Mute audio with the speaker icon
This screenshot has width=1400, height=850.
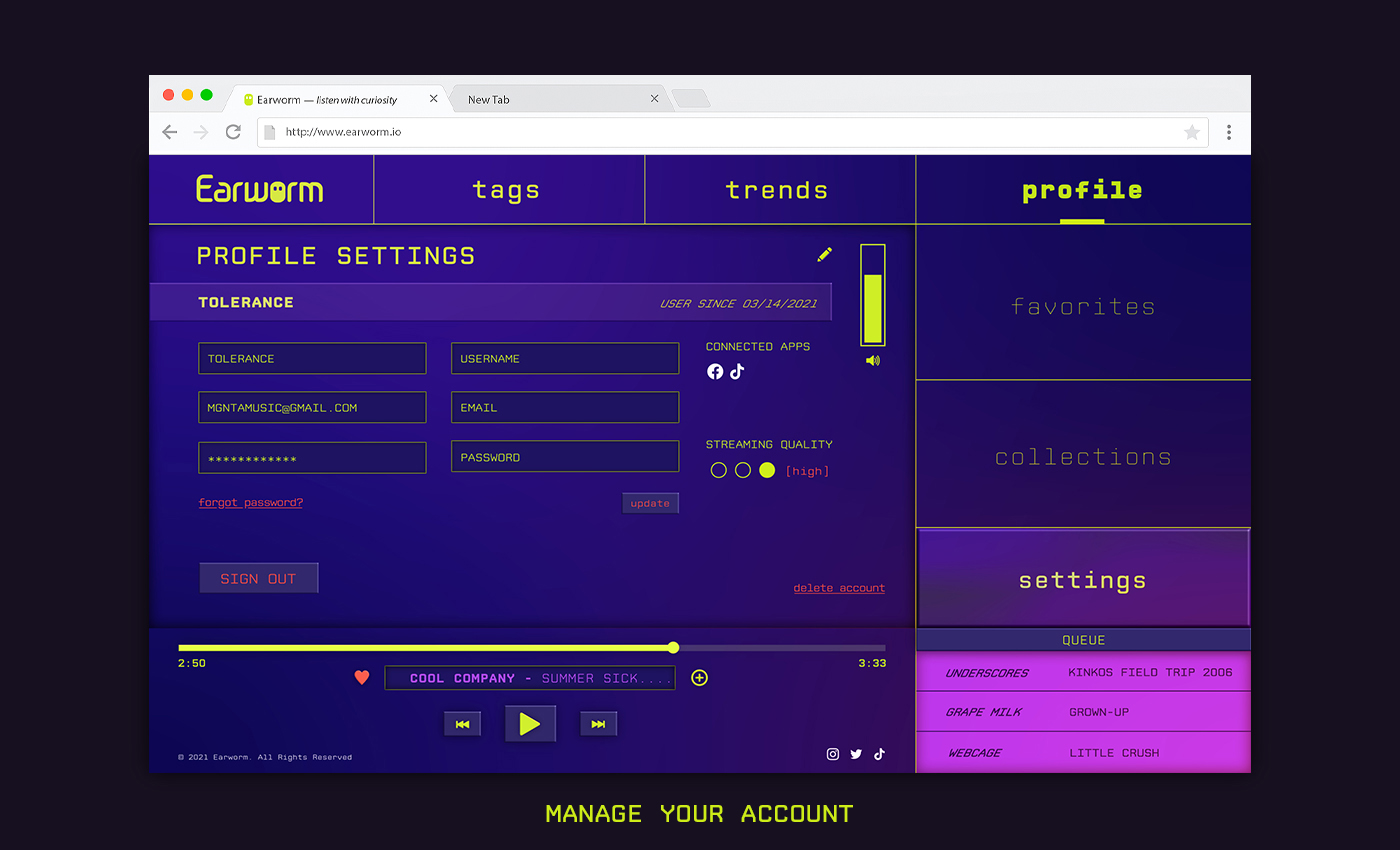(873, 360)
